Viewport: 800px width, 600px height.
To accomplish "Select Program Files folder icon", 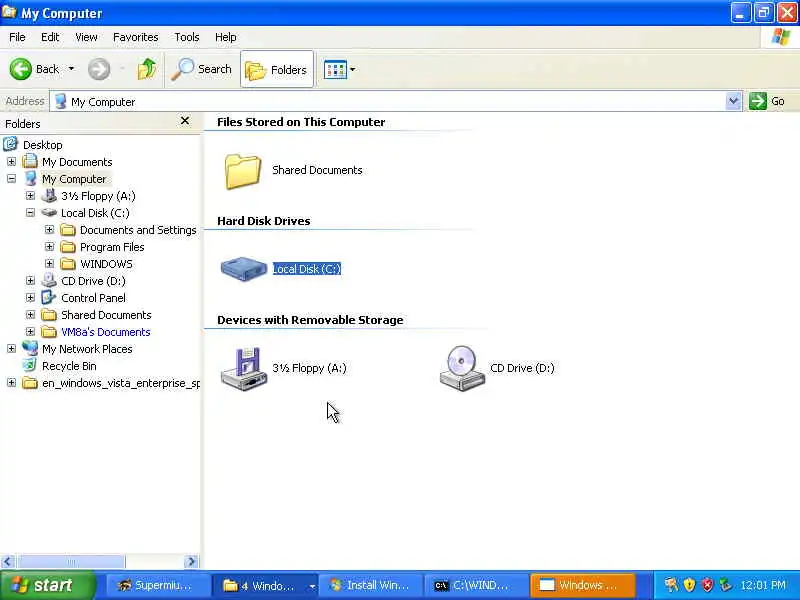I will click(68, 247).
